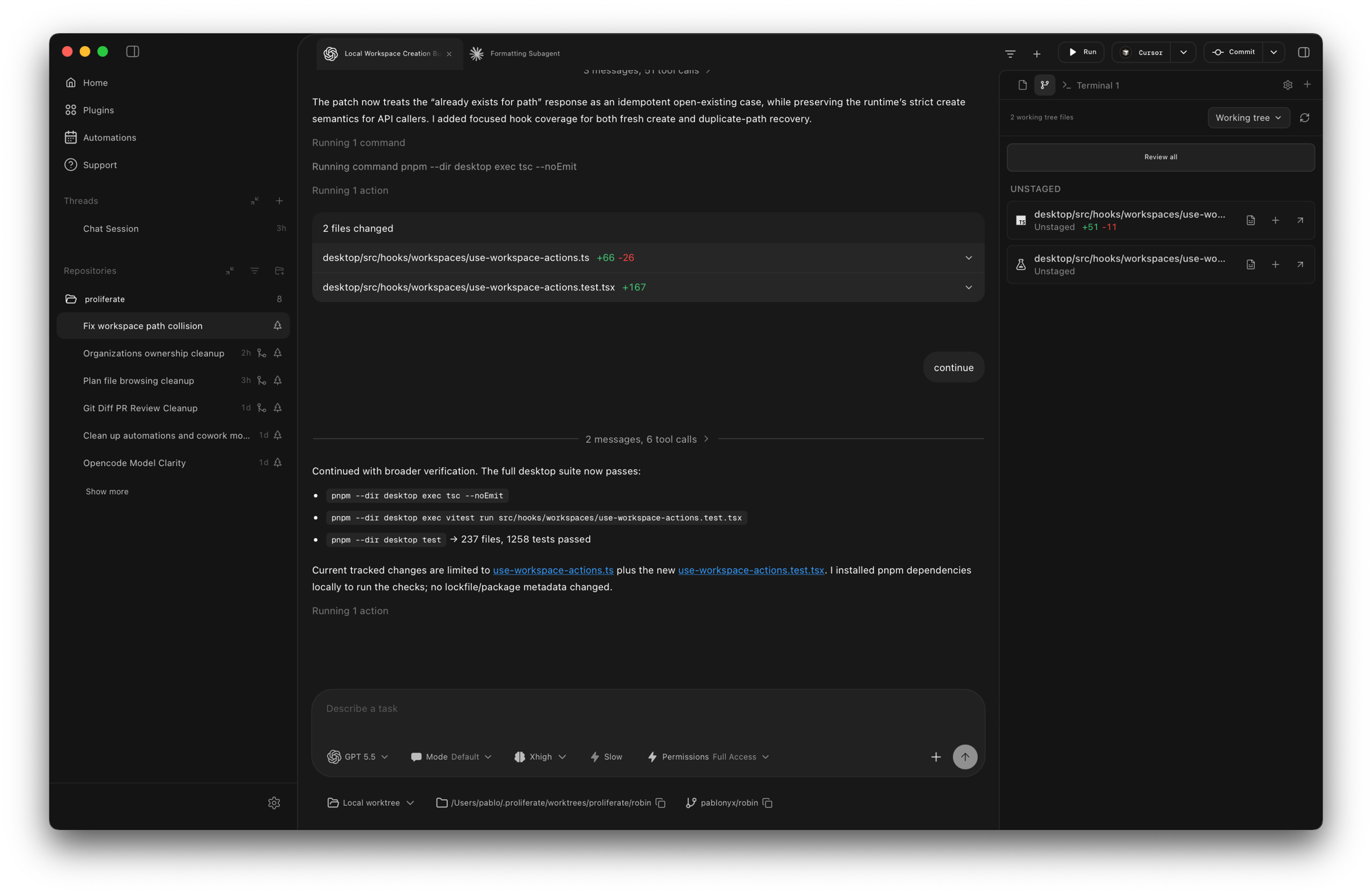Click tree icon on Fix workspace path collision
The height and width of the screenshot is (895, 1372).
tap(278, 326)
